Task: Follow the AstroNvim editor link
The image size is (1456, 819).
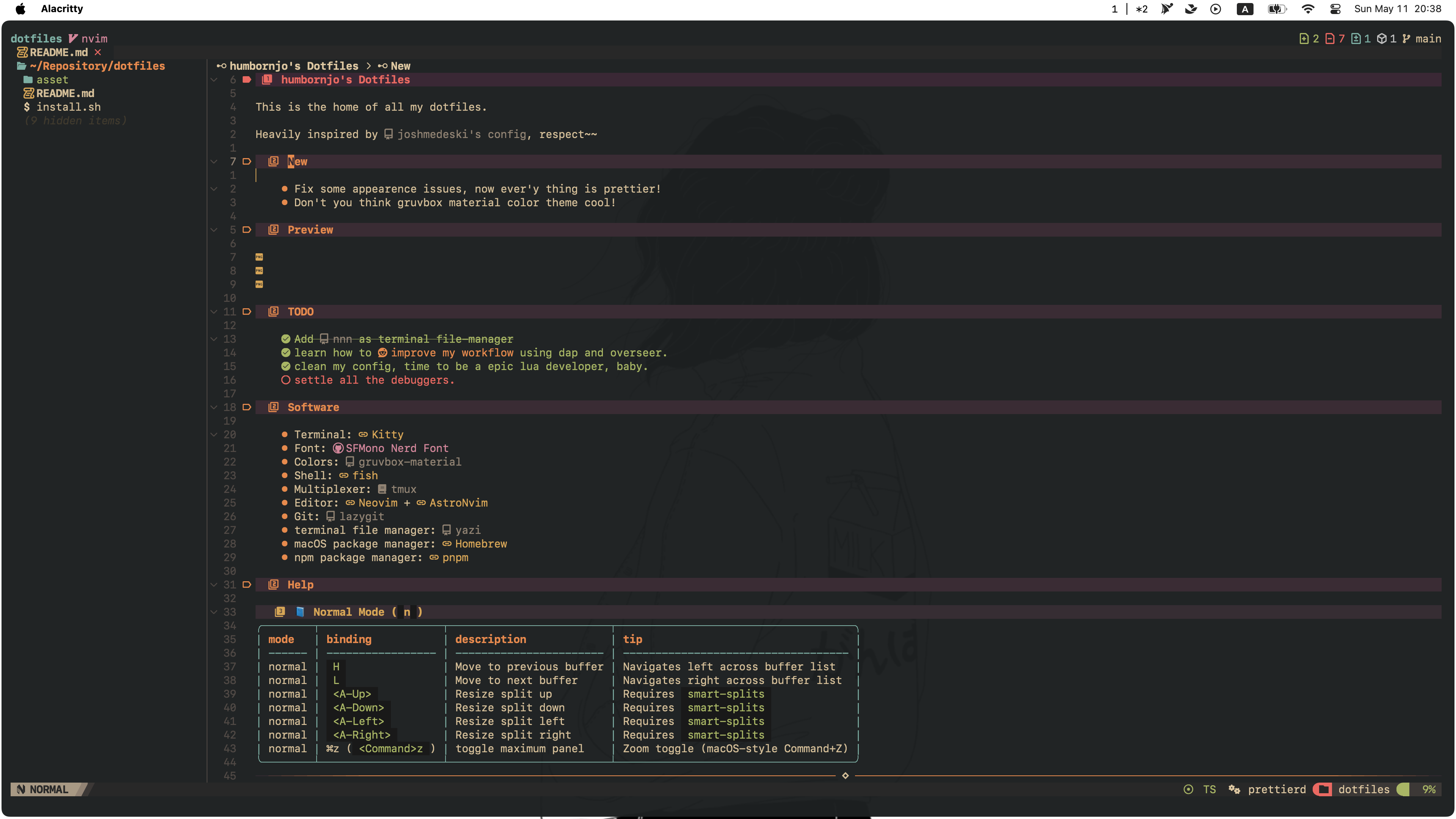Action: pos(458,502)
